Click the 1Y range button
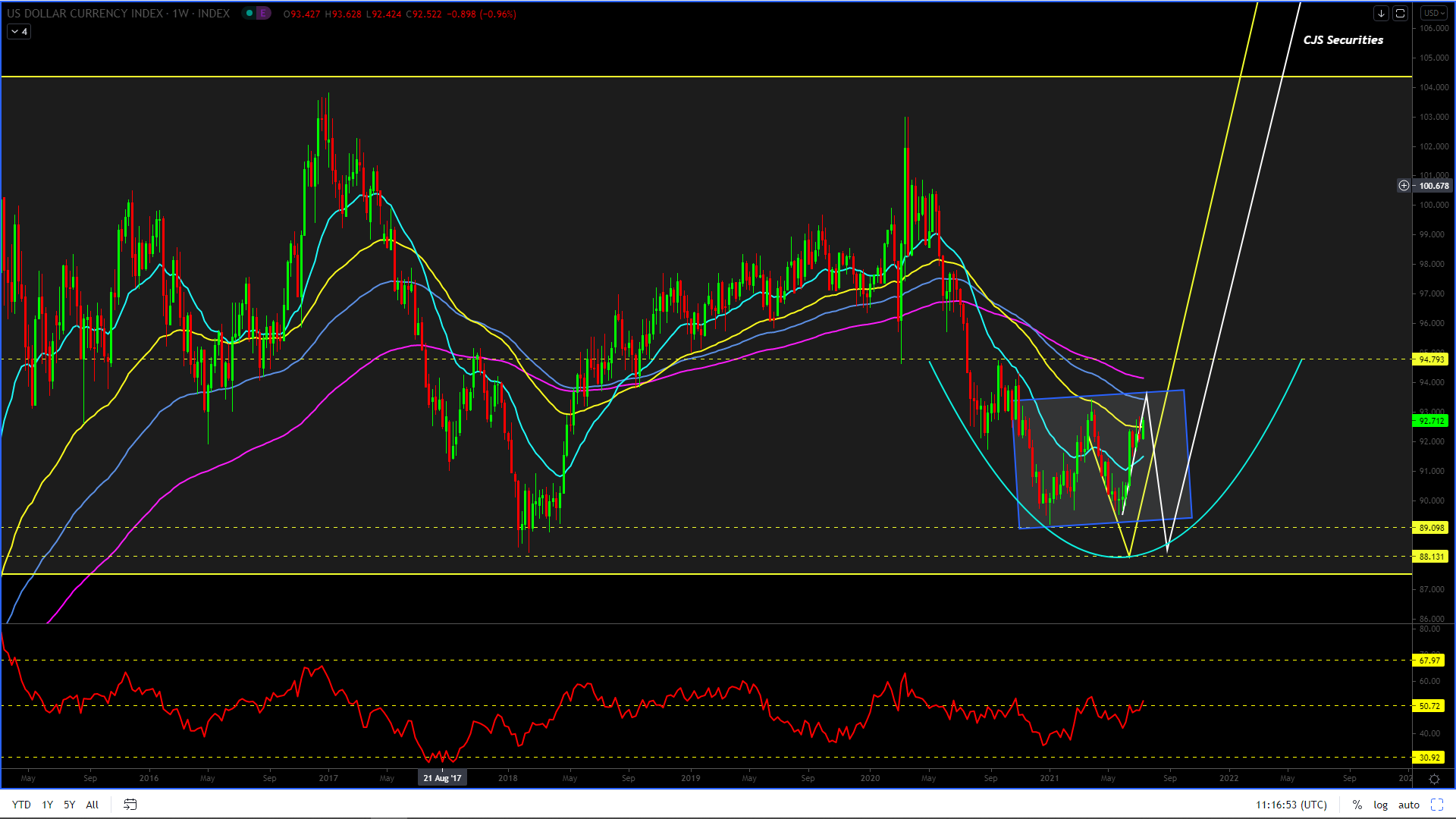Image resolution: width=1456 pixels, height=819 pixels. (47, 805)
